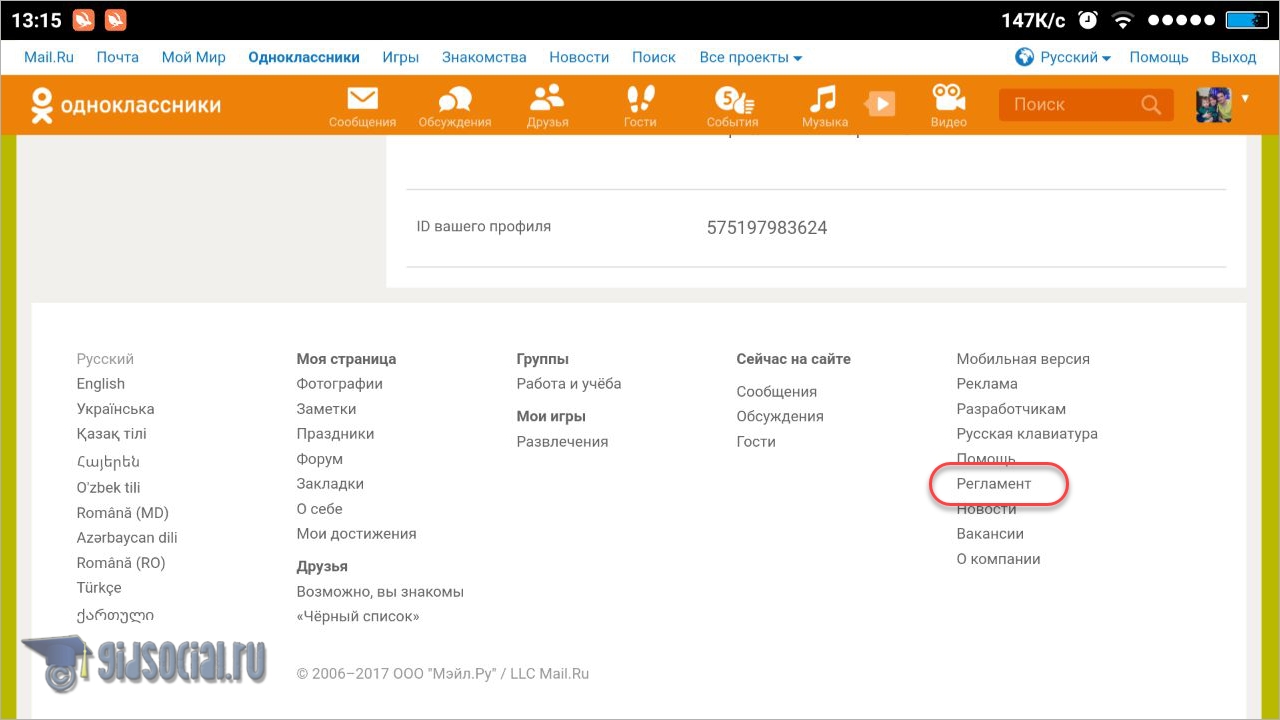
Task: Open Музыка note icon
Action: [x=823, y=100]
